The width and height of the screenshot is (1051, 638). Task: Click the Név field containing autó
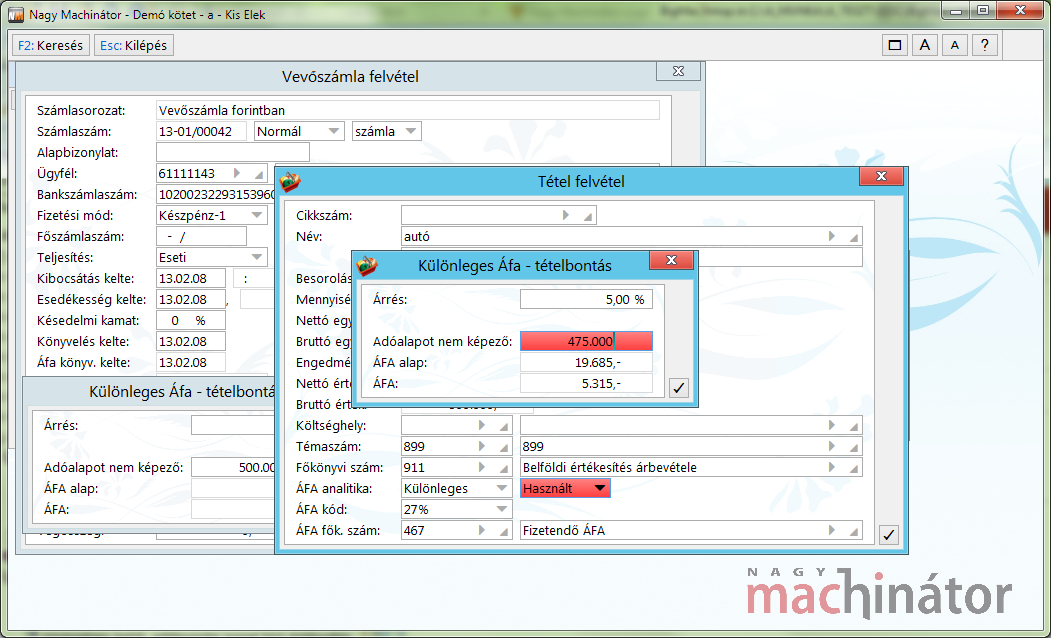pos(631,236)
